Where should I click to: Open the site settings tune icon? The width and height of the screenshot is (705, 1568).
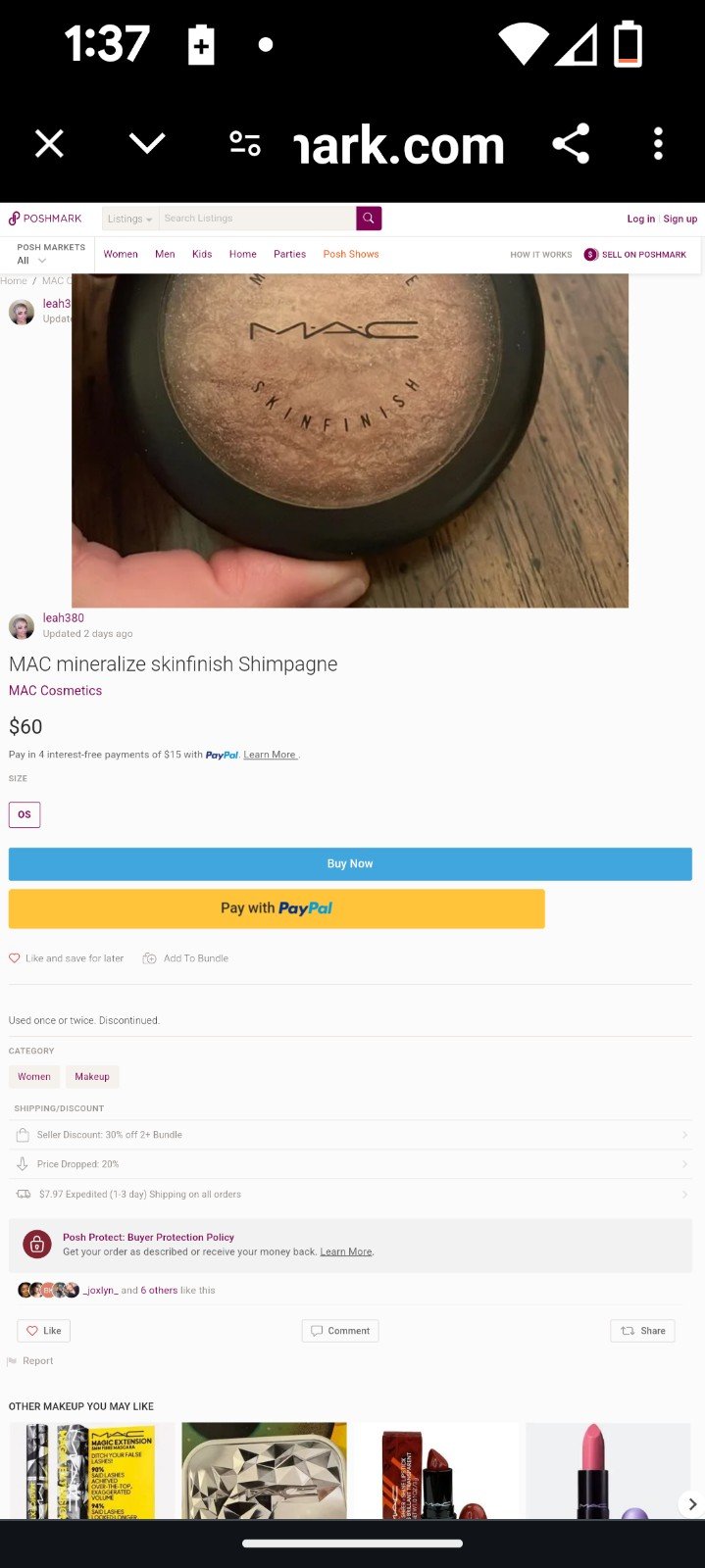244,143
